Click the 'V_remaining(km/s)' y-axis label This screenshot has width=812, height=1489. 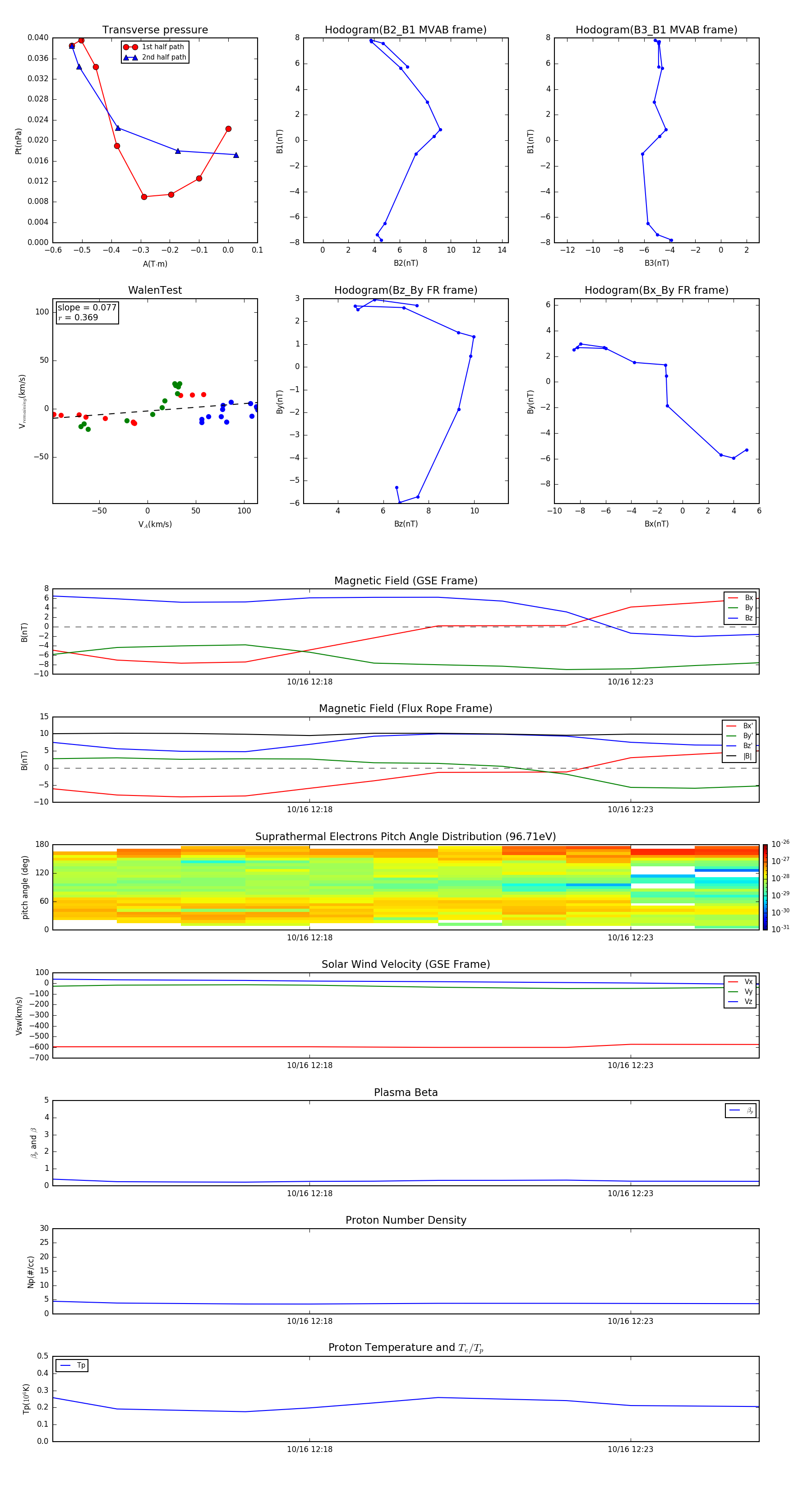tap(22, 401)
